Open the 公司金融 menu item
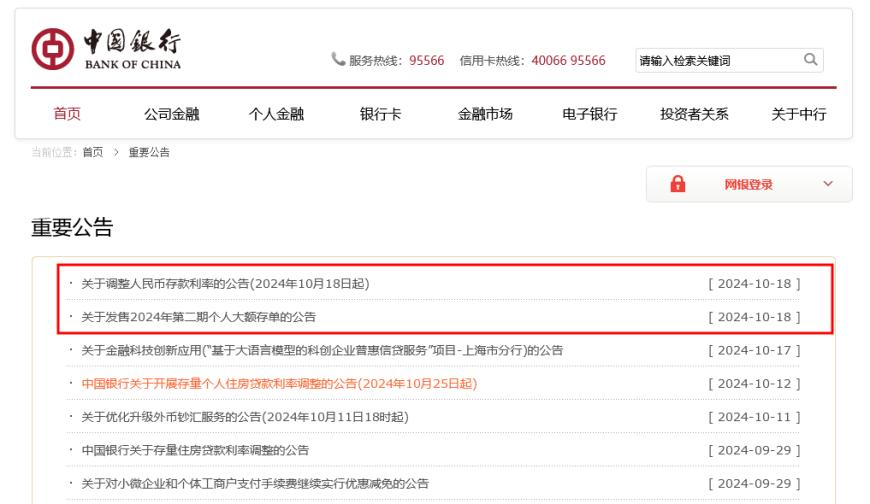The image size is (870, 504). [x=171, y=114]
